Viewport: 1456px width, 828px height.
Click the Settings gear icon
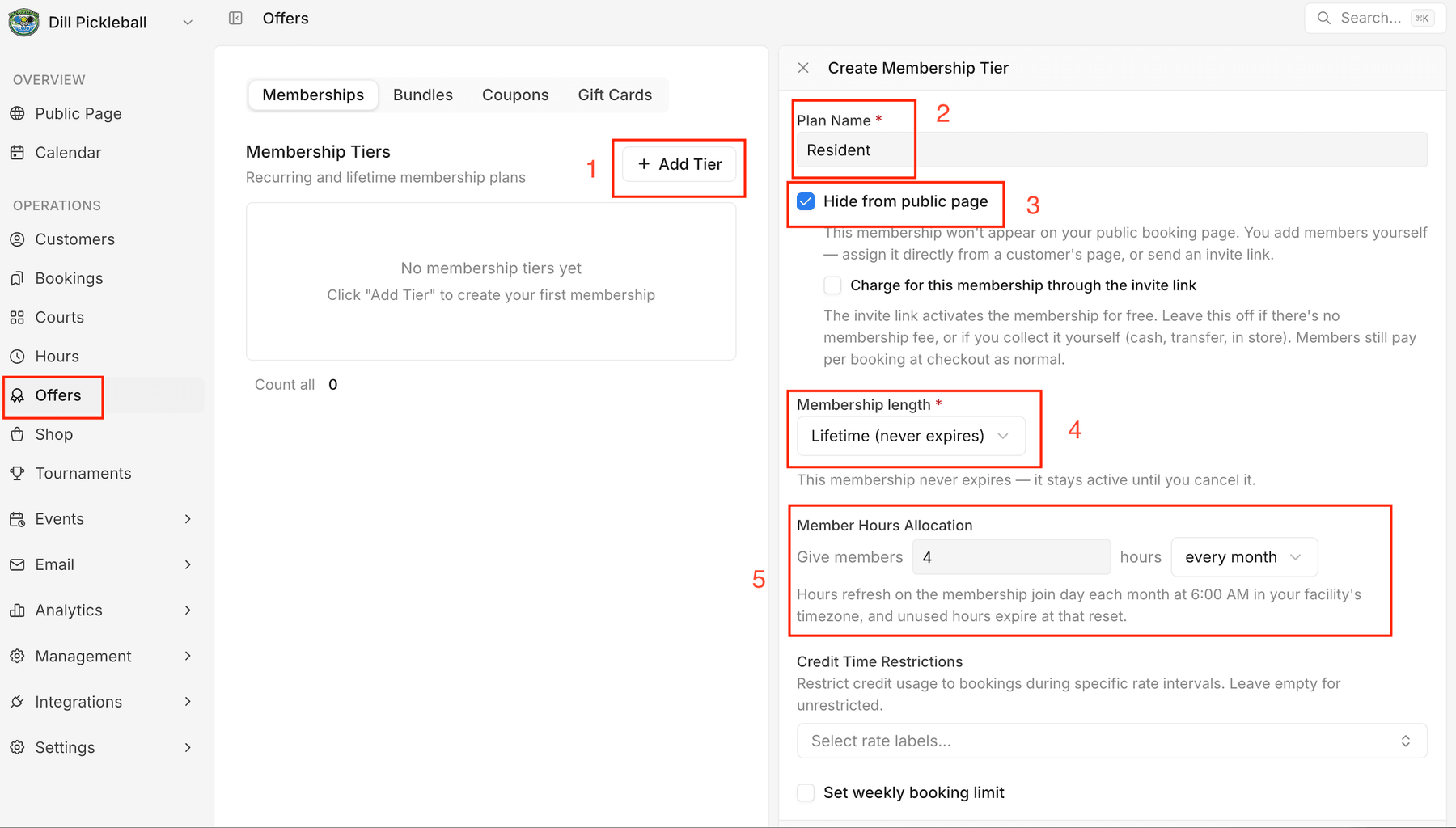(x=17, y=747)
